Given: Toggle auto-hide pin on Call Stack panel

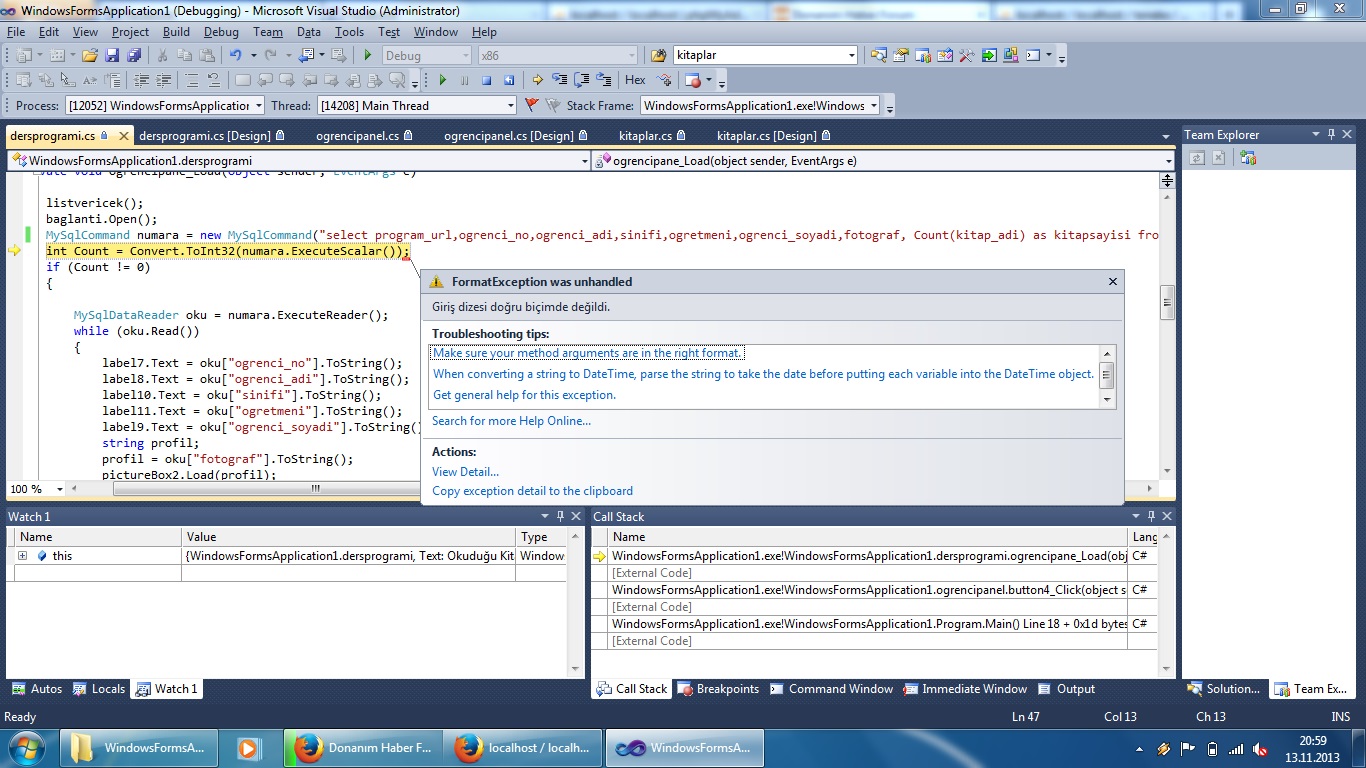Looking at the screenshot, I should tap(1150, 516).
